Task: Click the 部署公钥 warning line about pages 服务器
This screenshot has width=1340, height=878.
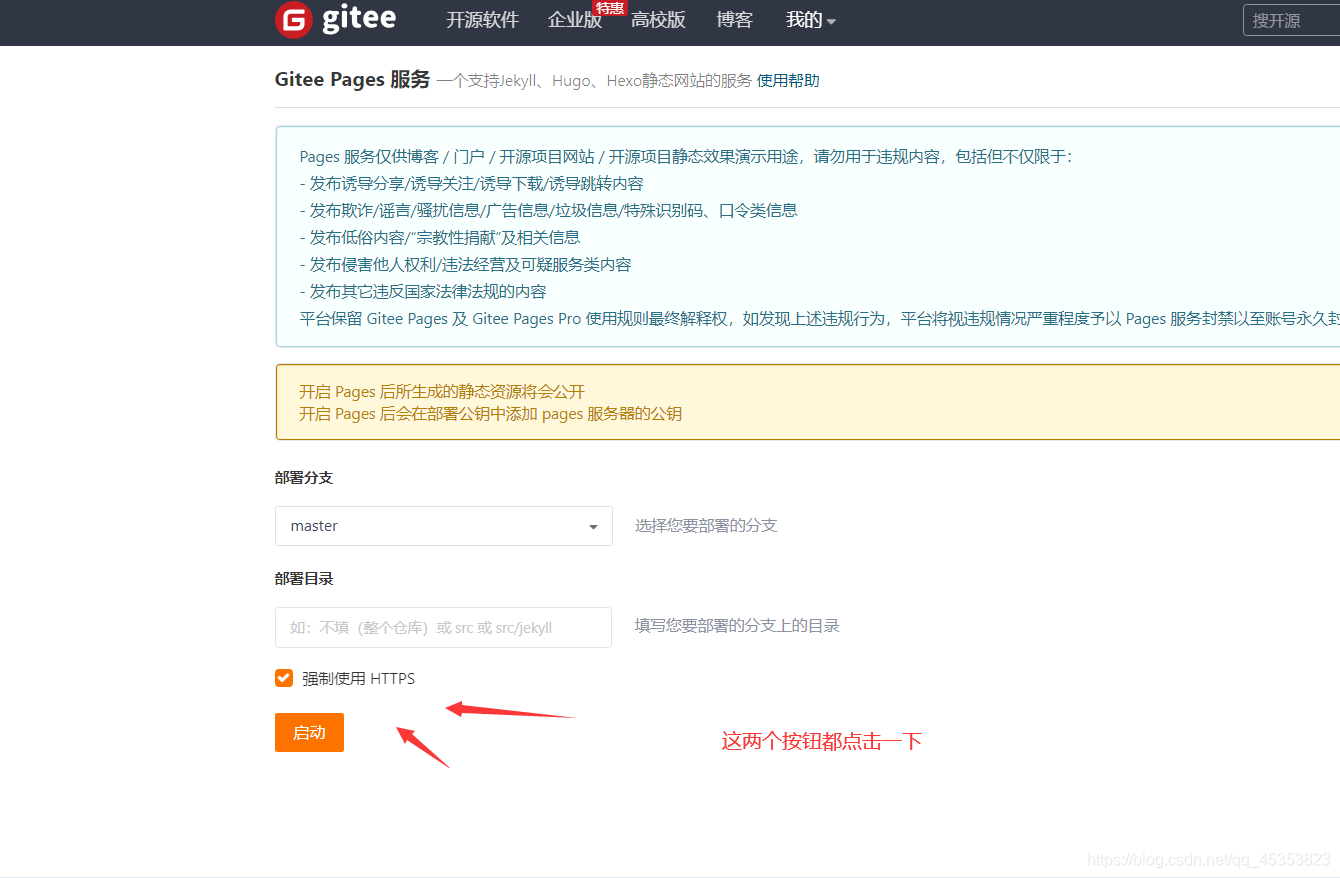Action: pyautogui.click(x=490, y=414)
